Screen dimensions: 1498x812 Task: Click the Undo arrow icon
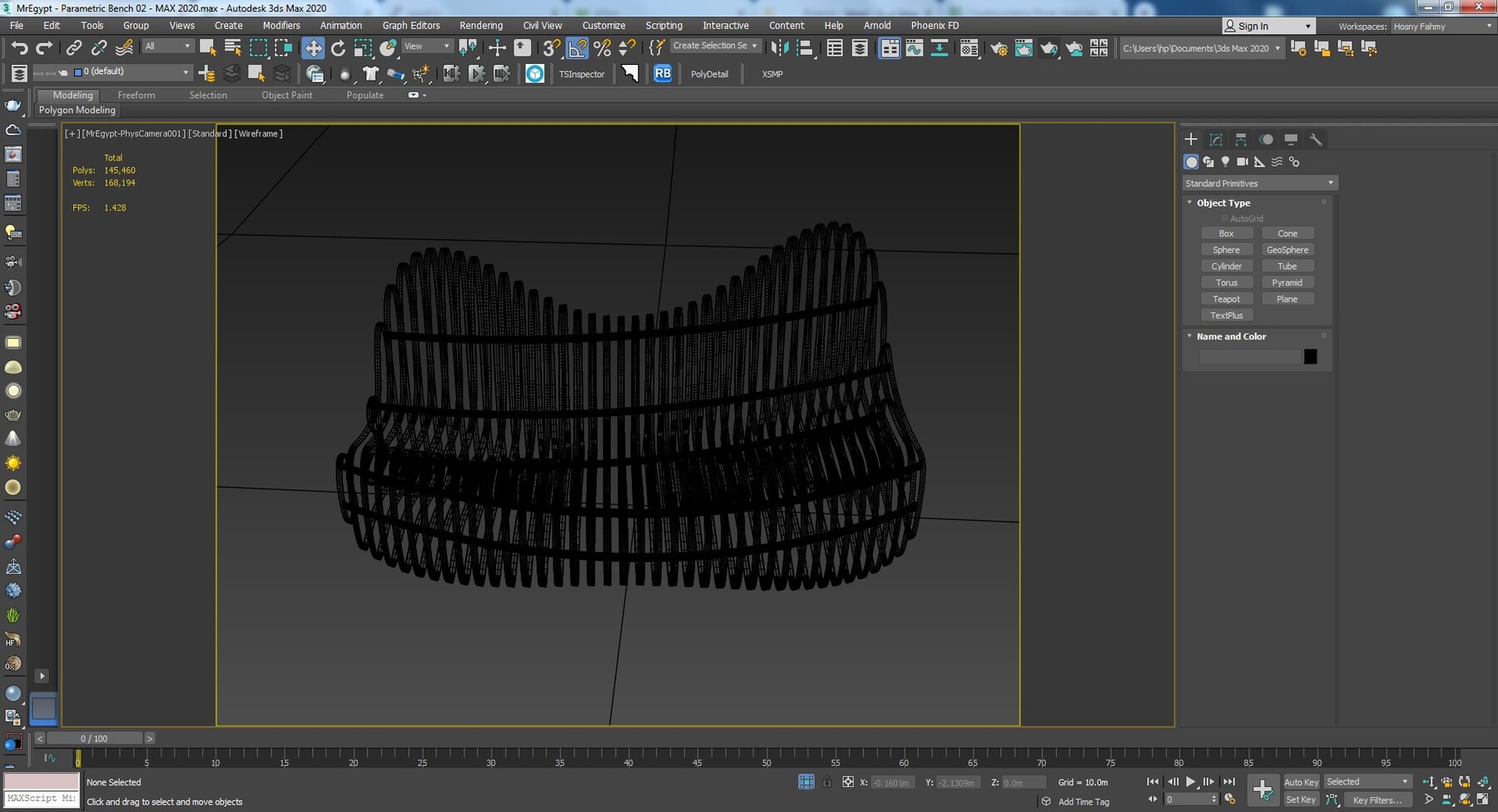pyautogui.click(x=19, y=48)
